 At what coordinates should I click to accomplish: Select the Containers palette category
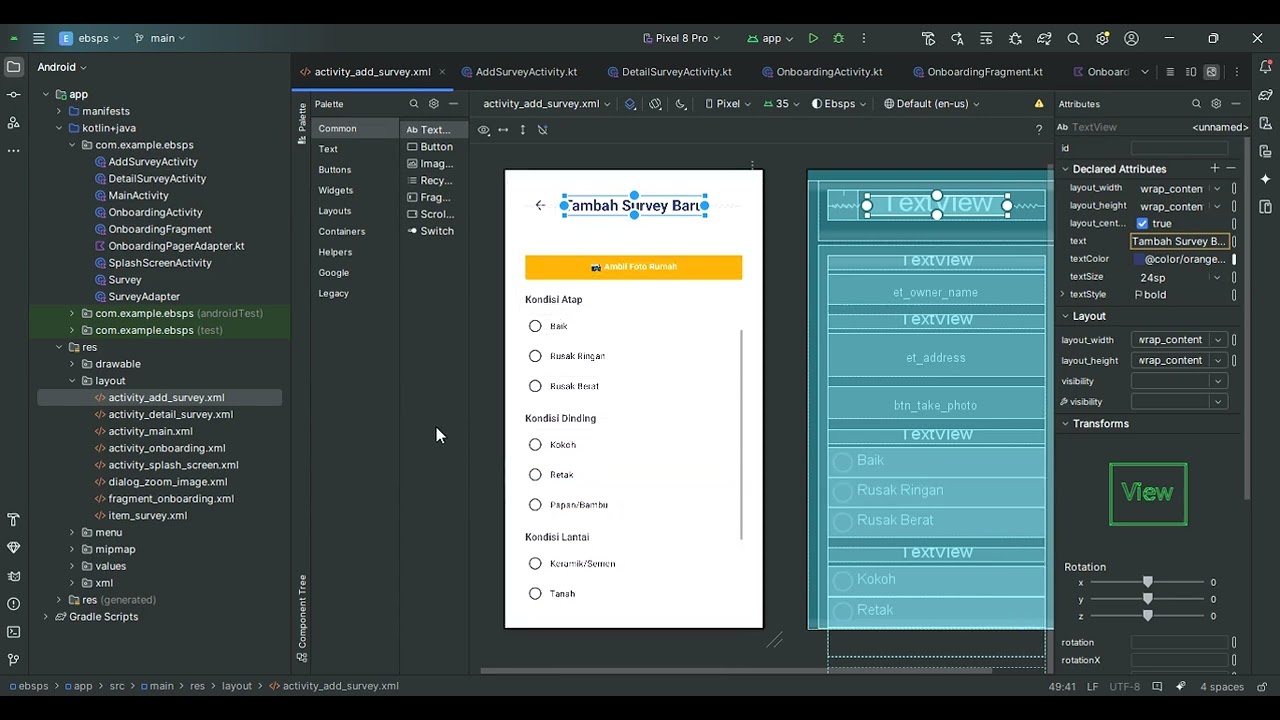pyautogui.click(x=342, y=231)
